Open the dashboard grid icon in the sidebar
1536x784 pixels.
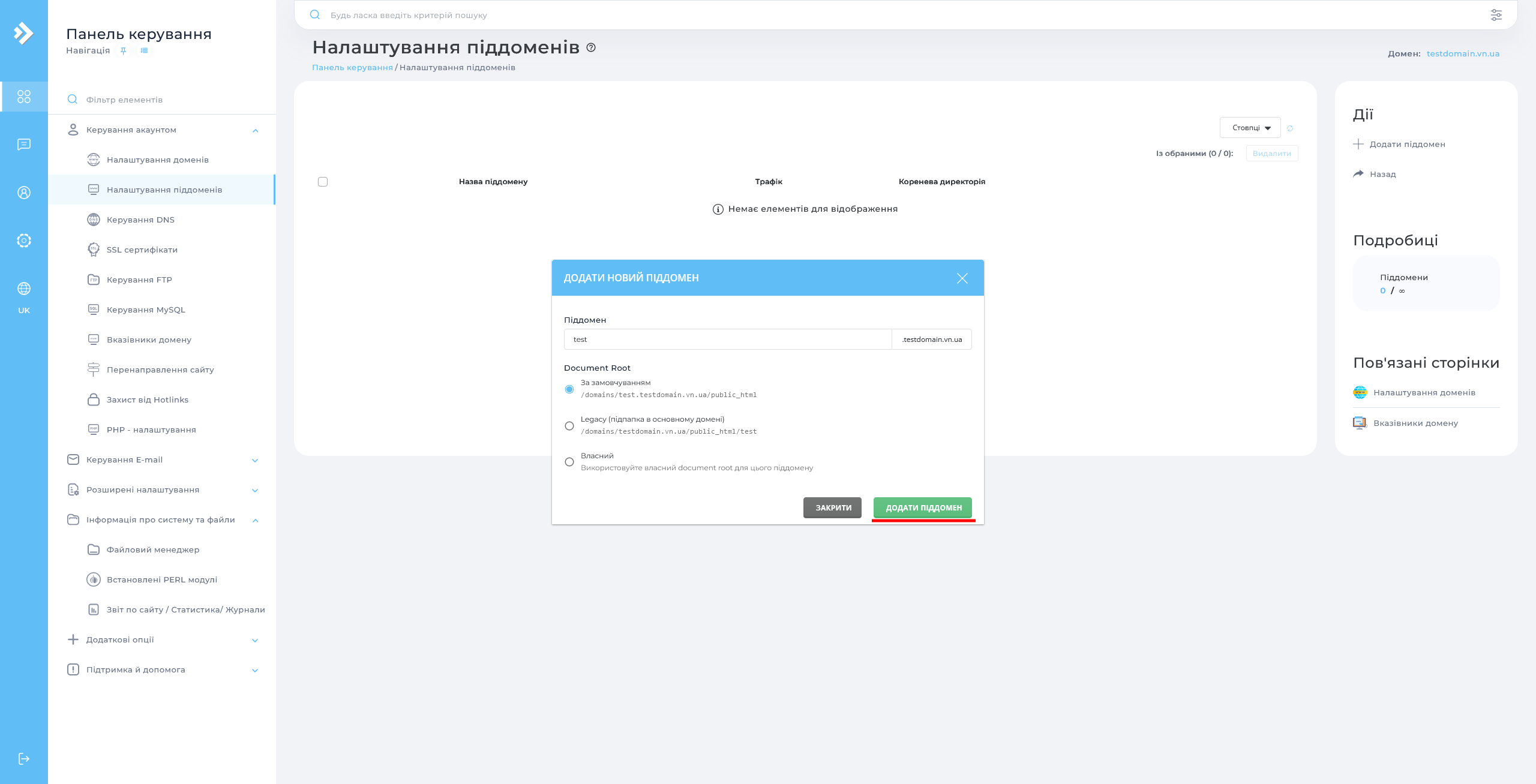pos(24,96)
